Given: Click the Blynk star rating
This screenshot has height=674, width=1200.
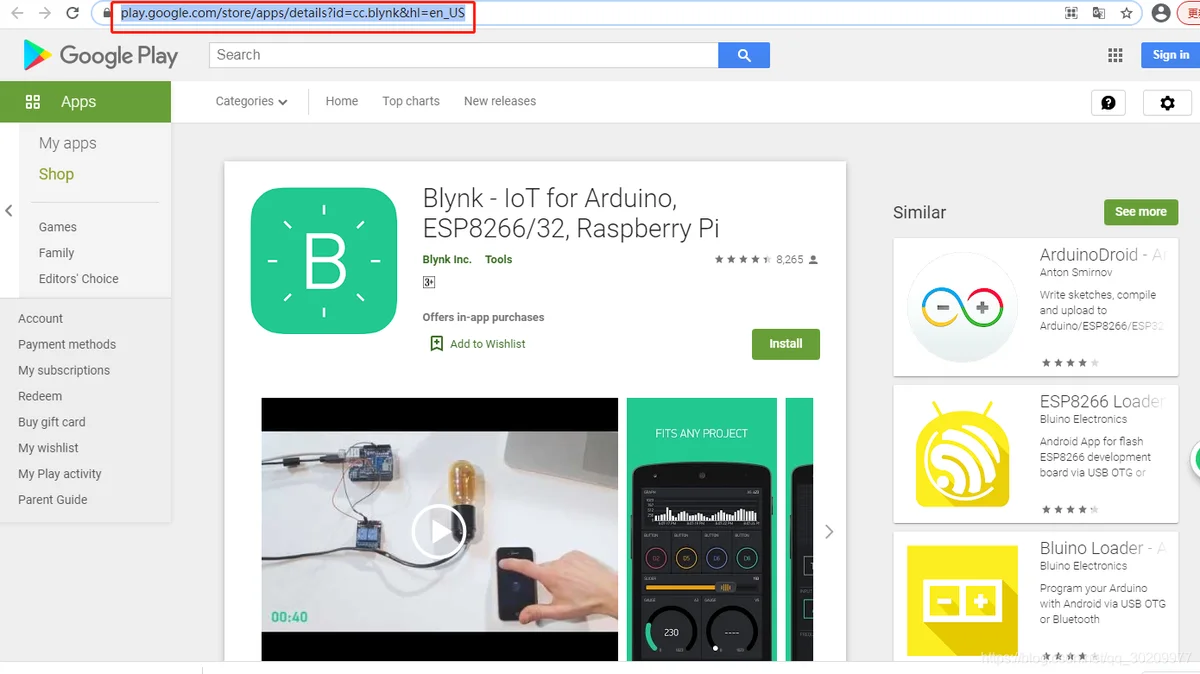Looking at the screenshot, I should point(742,259).
